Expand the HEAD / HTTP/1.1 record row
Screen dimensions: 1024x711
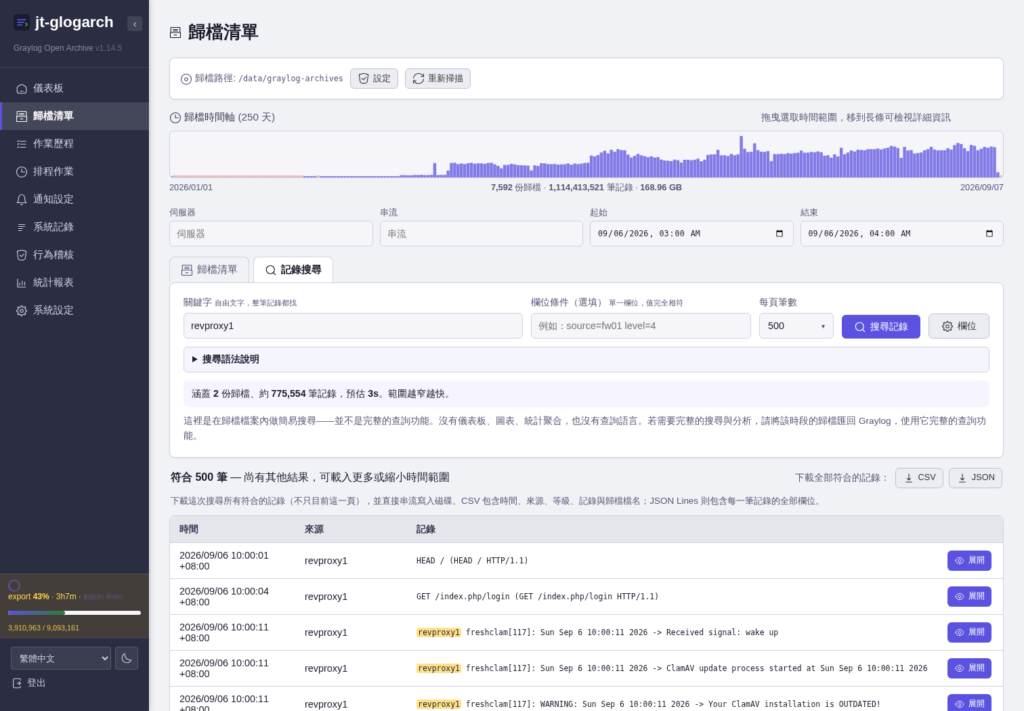(969, 561)
